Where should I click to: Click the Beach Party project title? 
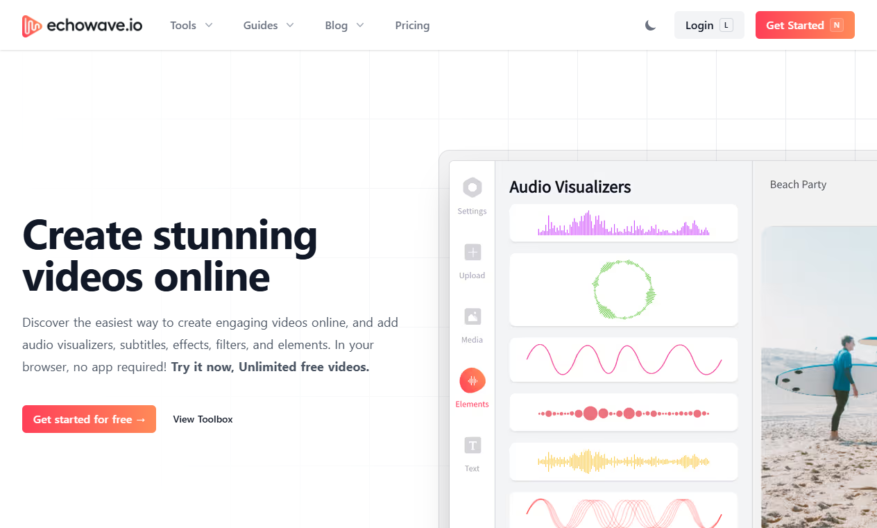pyautogui.click(x=798, y=185)
